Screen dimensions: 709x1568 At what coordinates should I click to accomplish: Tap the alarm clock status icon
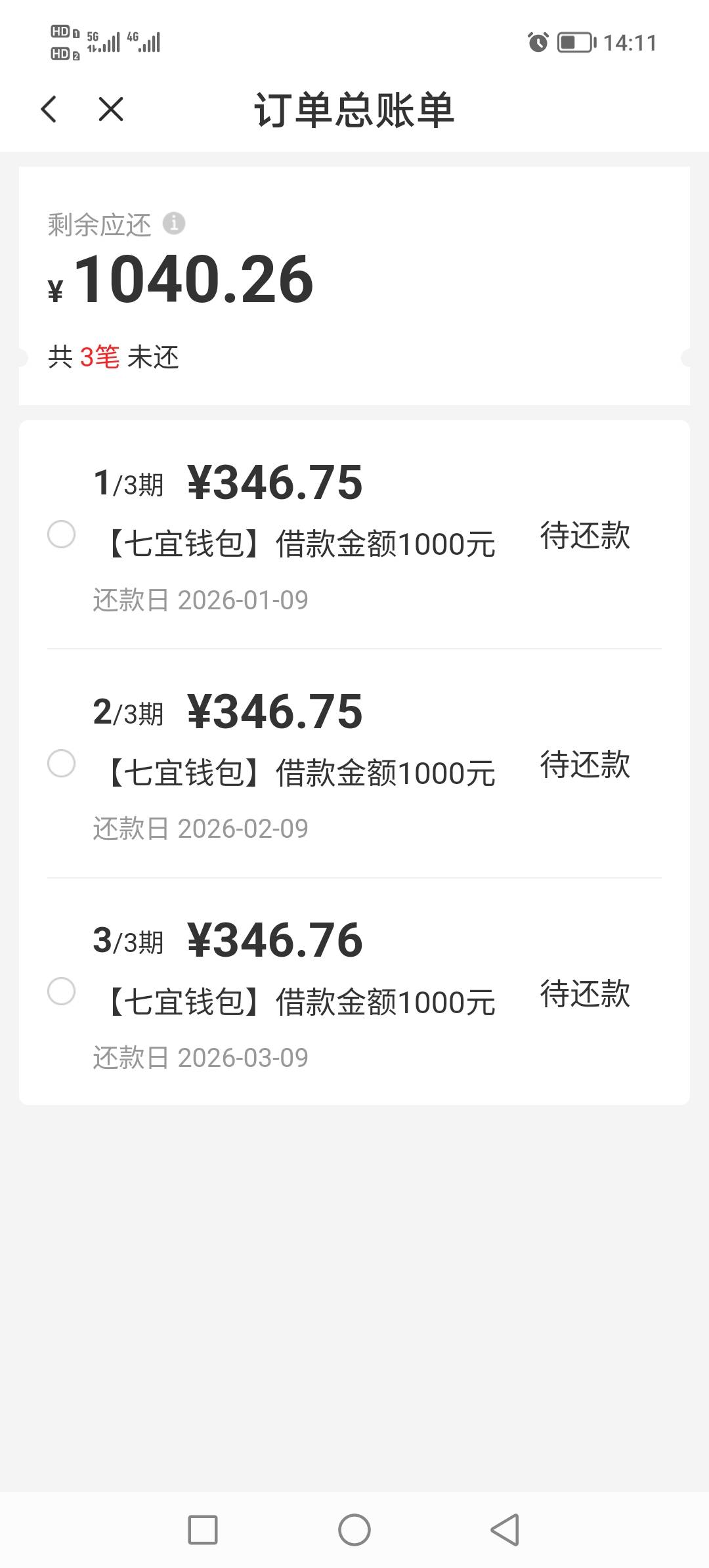[x=538, y=43]
